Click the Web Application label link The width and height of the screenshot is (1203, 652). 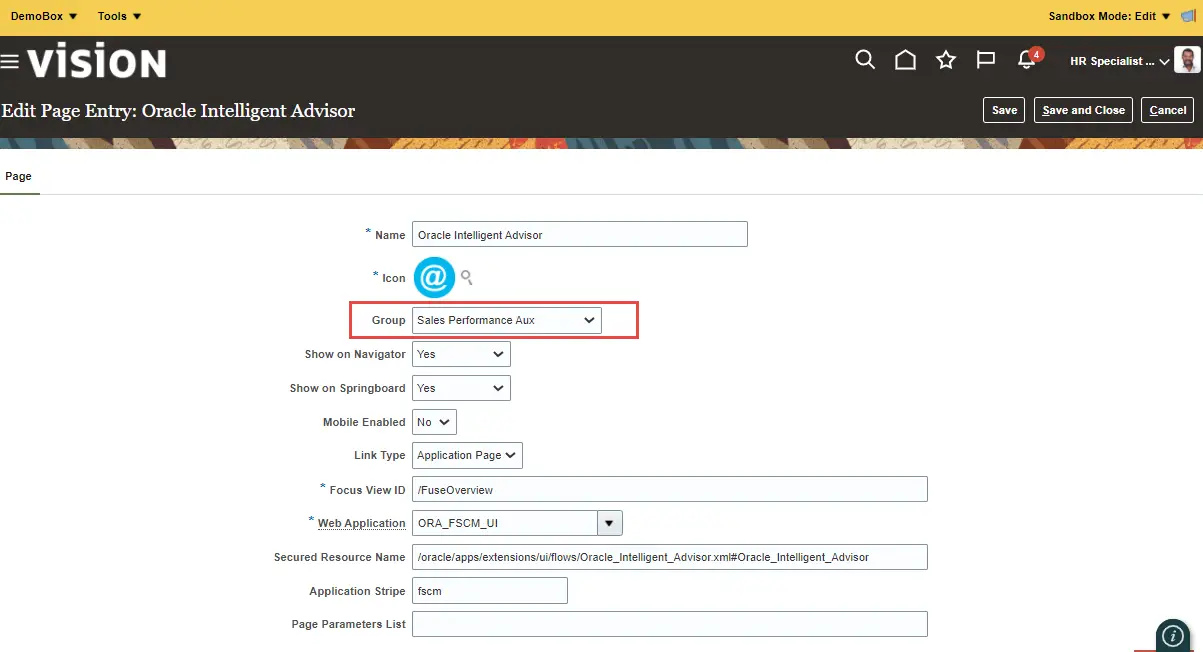pos(362,523)
